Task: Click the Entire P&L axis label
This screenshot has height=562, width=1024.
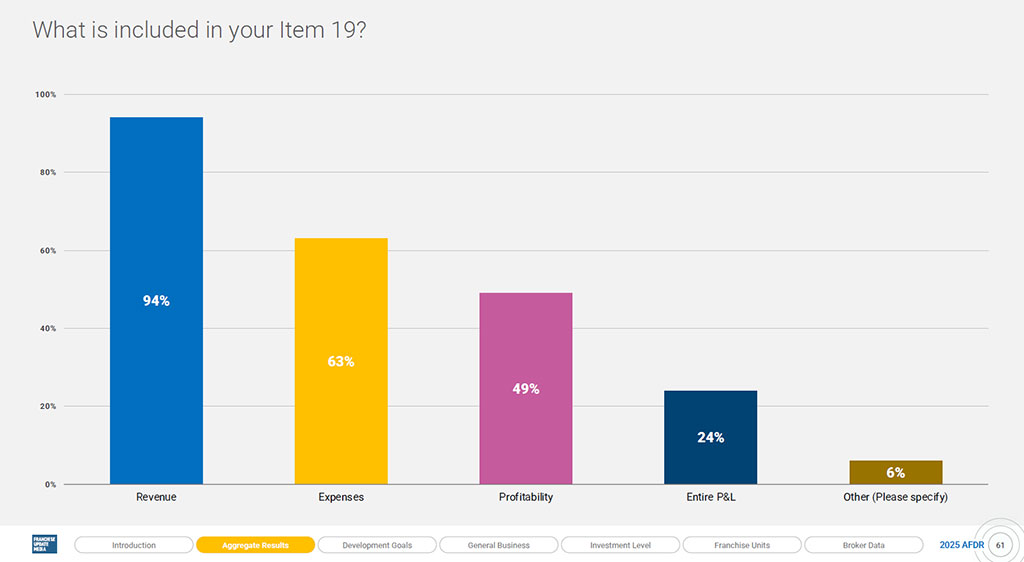Action: click(711, 497)
